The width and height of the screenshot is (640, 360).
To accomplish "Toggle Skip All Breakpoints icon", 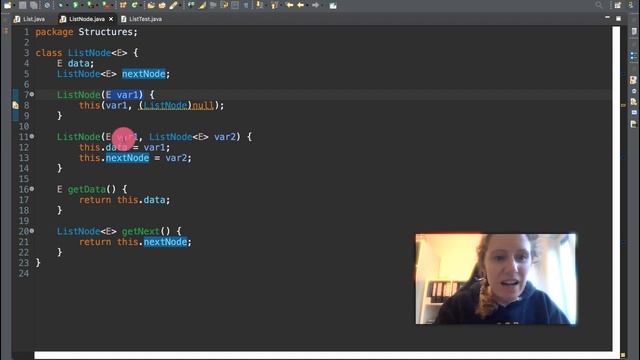I will 47,5.
